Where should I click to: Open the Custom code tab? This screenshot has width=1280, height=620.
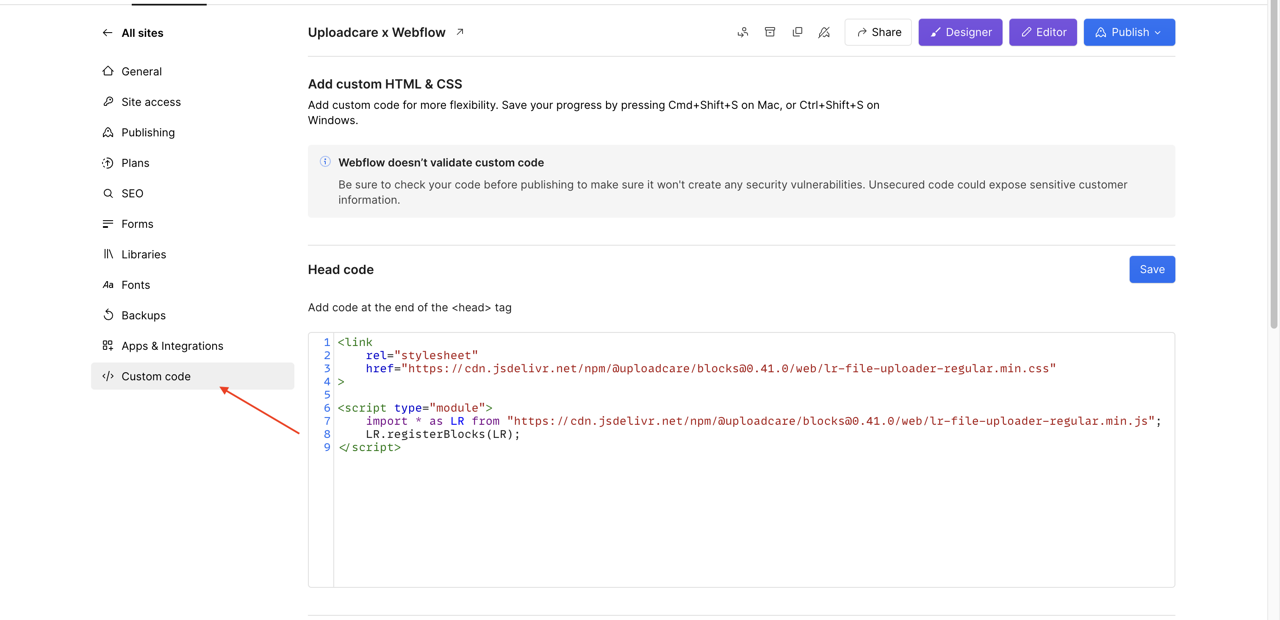pos(155,376)
